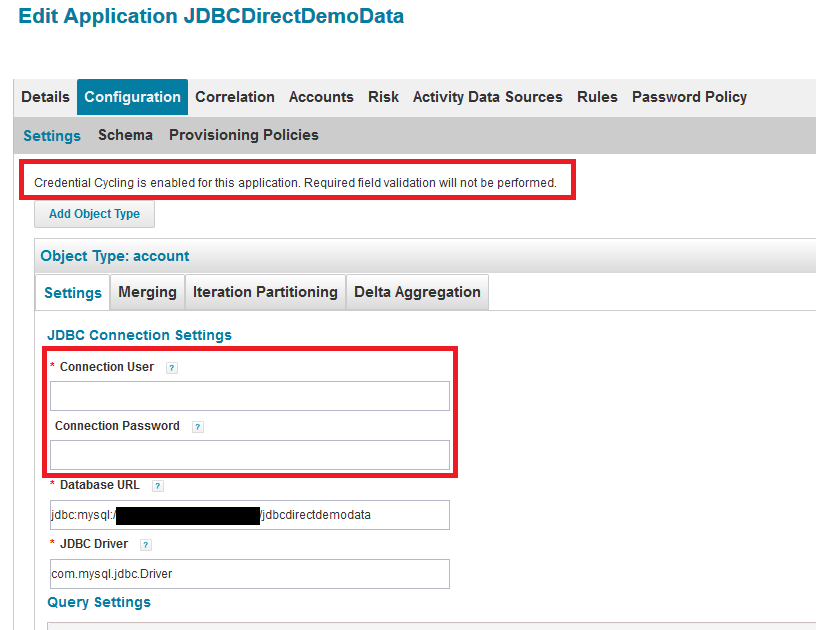Screen dimensions: 816x630
Task: Go to the Accounts tab
Action: tap(321, 97)
